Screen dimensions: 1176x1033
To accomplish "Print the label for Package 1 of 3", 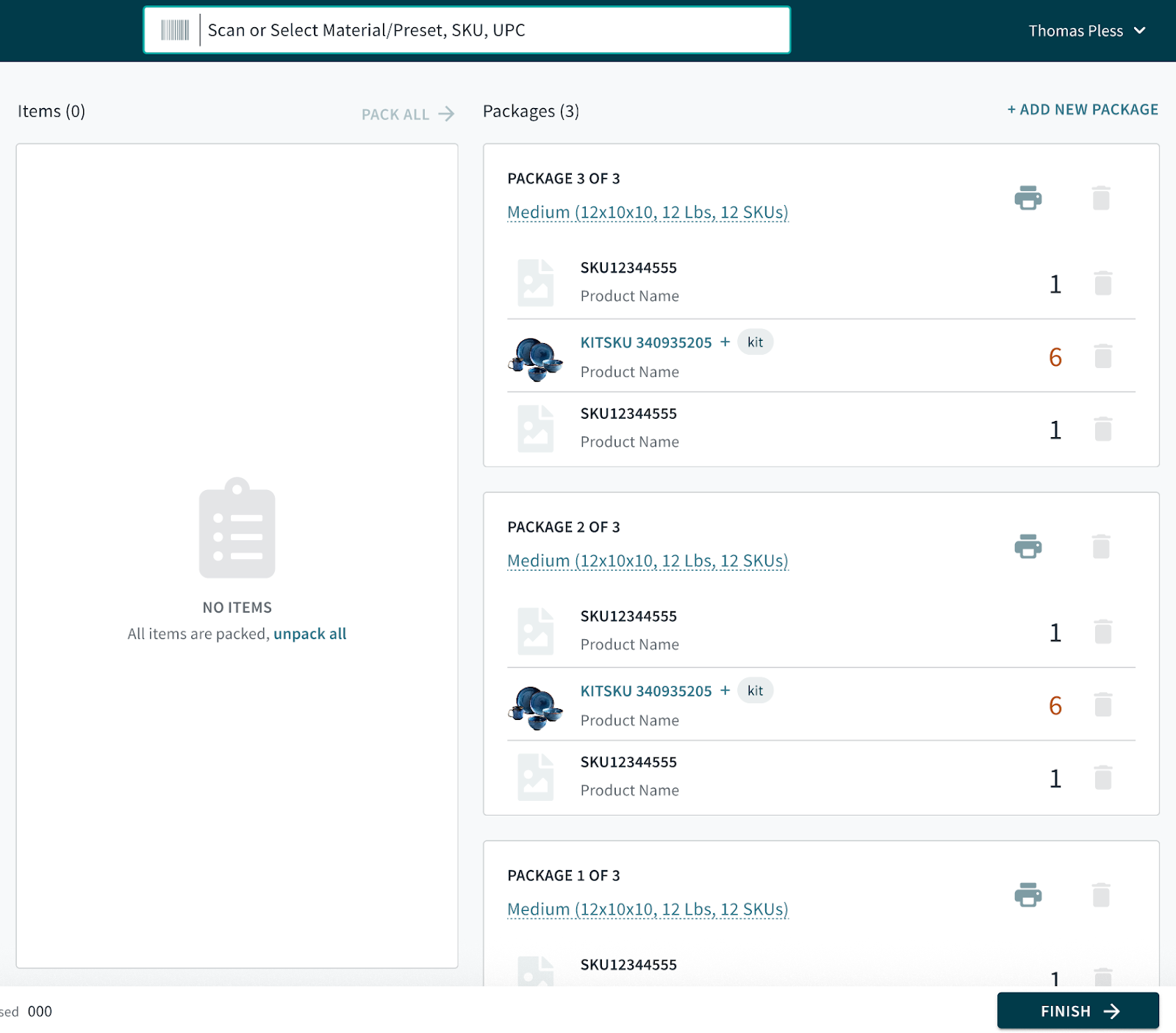I will (x=1028, y=894).
